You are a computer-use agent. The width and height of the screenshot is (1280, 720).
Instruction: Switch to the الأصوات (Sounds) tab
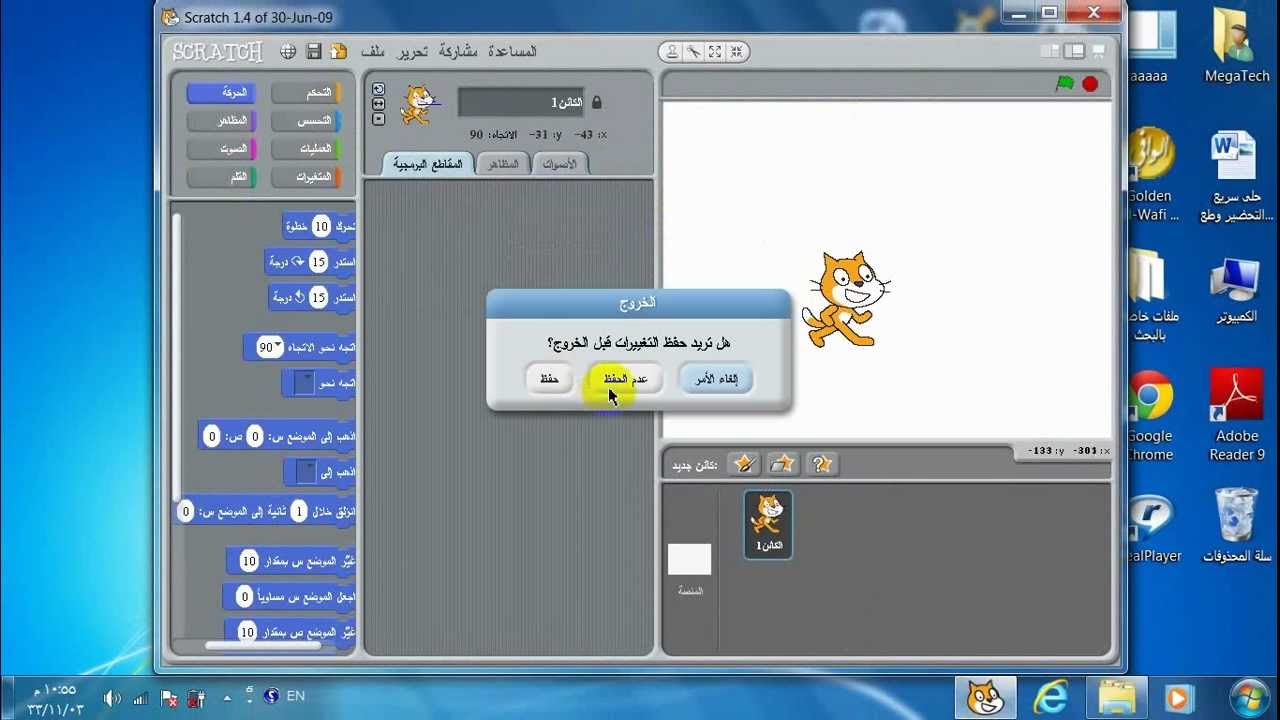pyautogui.click(x=559, y=164)
